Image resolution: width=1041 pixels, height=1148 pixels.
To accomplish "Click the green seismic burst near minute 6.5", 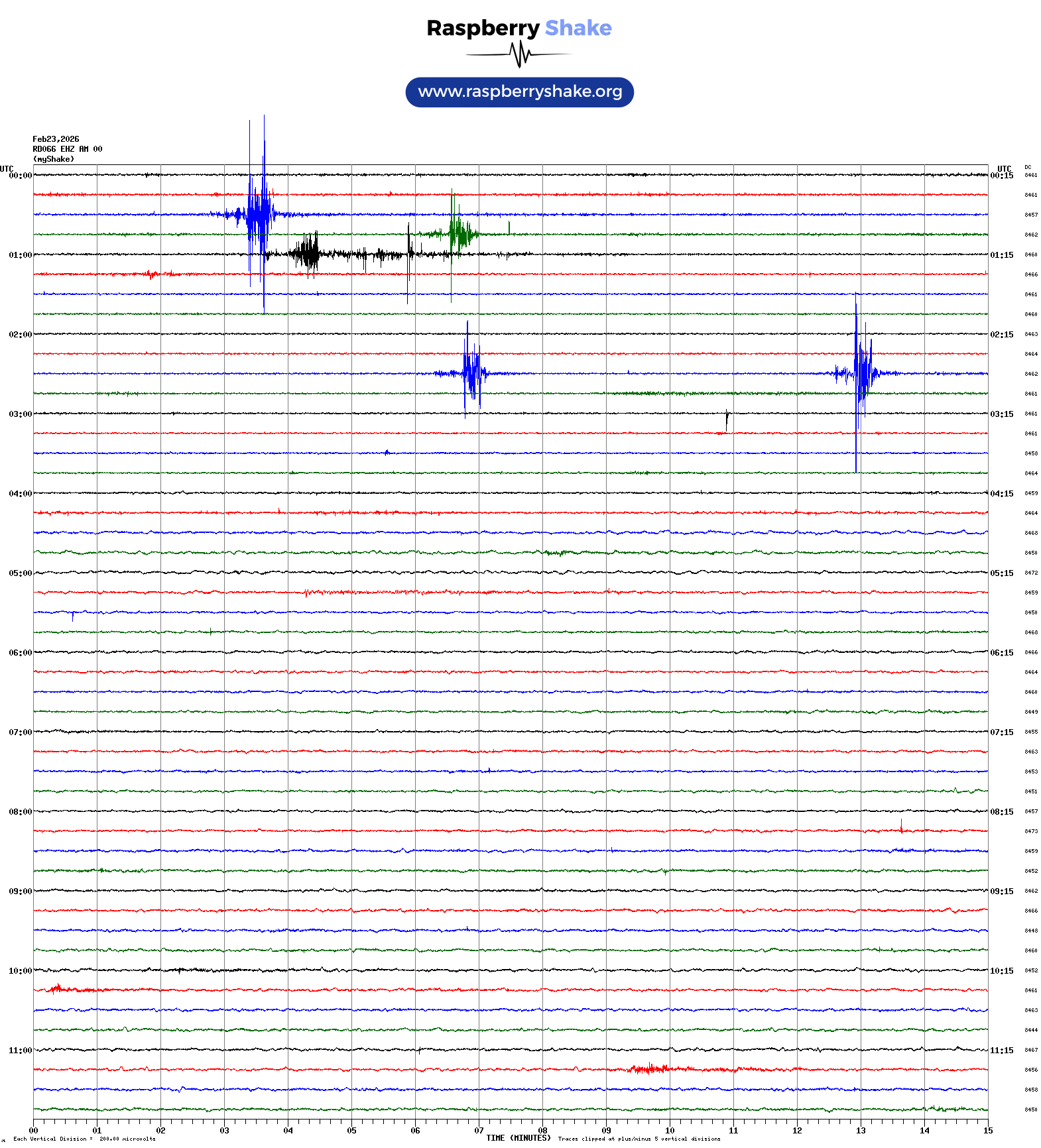I will pos(456,233).
